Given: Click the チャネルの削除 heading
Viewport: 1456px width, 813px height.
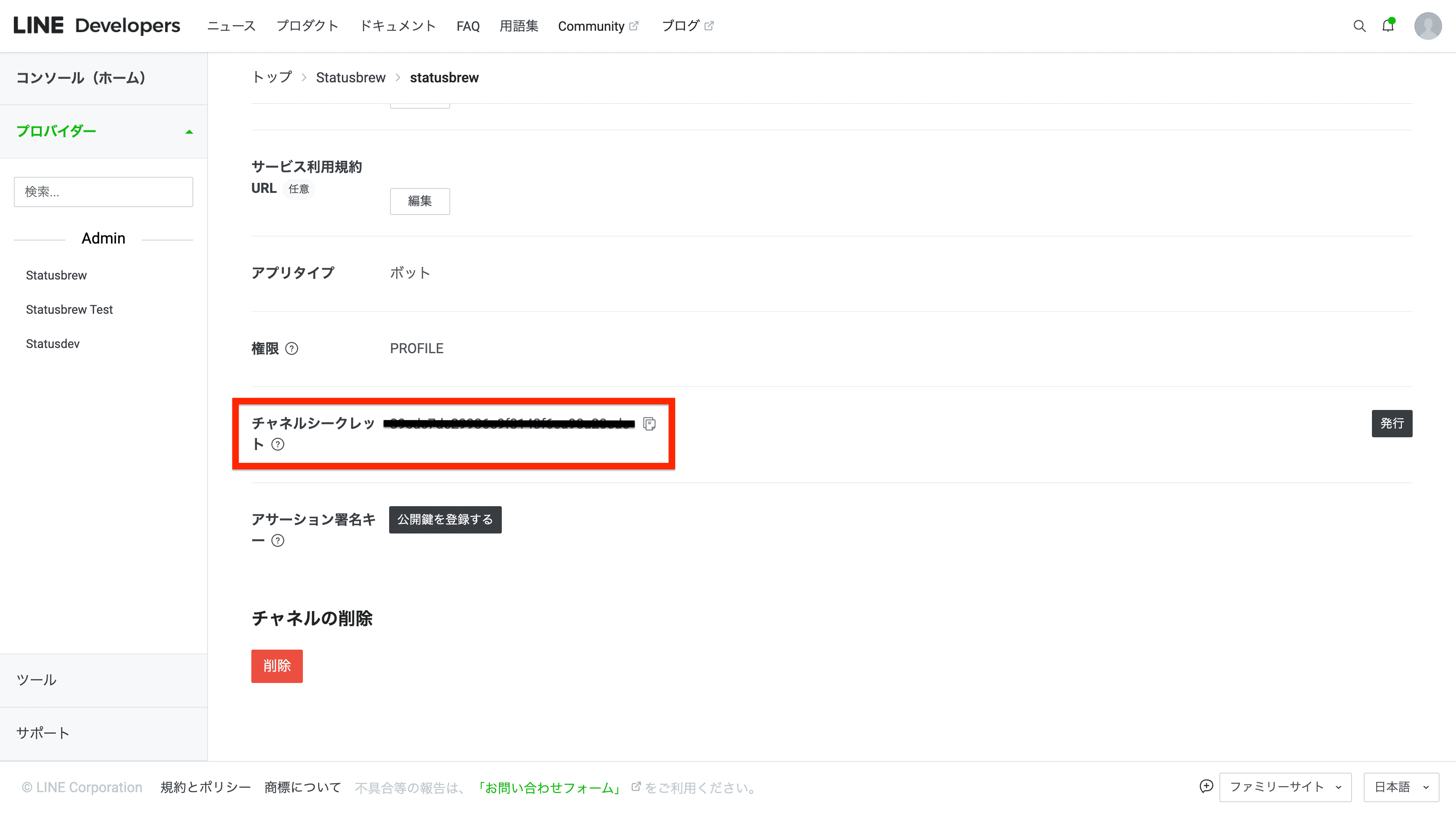Looking at the screenshot, I should pyautogui.click(x=312, y=618).
